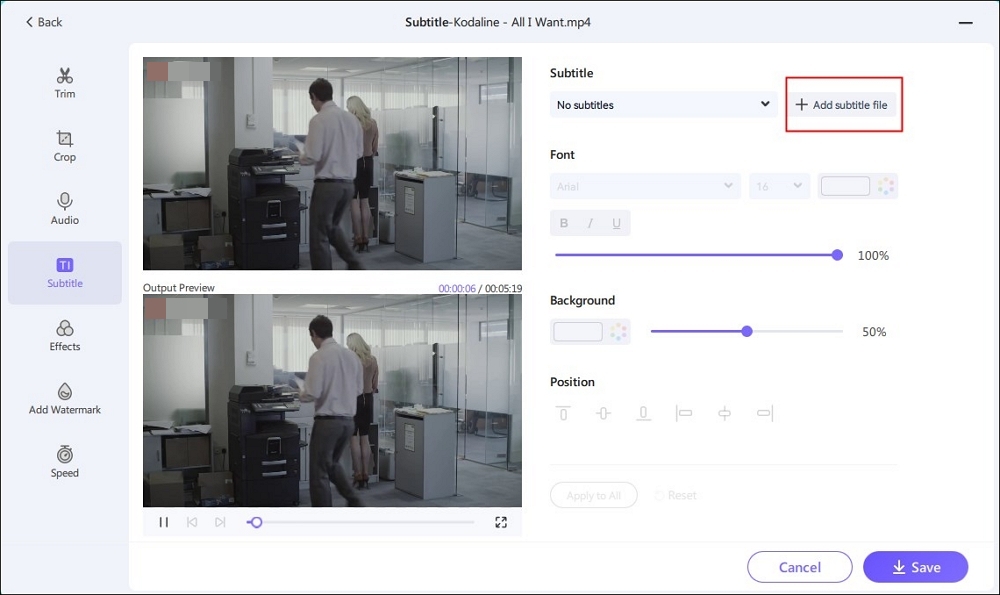Toggle bold subtitle formatting
1000x595 pixels.
(564, 223)
